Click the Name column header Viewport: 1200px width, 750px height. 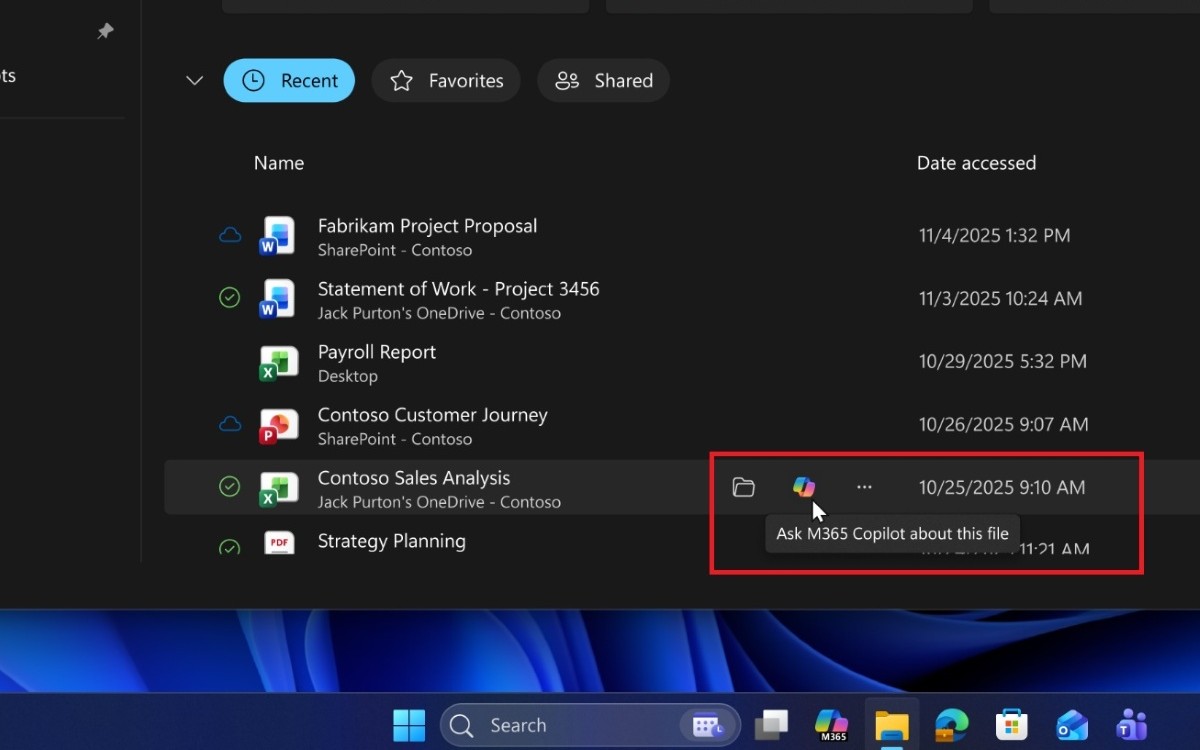point(278,162)
